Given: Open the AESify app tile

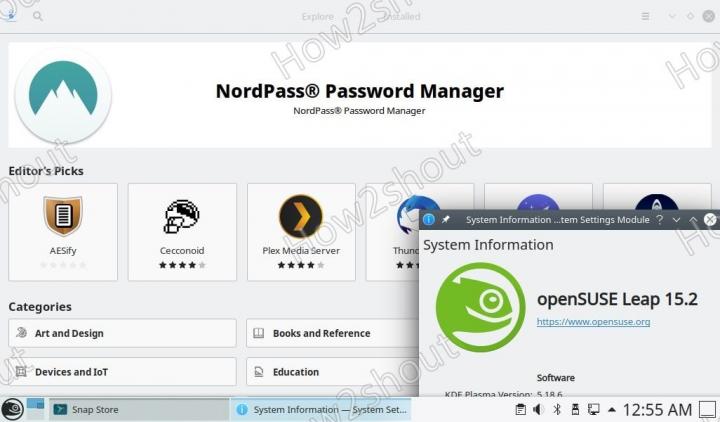Looking at the screenshot, I should pos(63,232).
